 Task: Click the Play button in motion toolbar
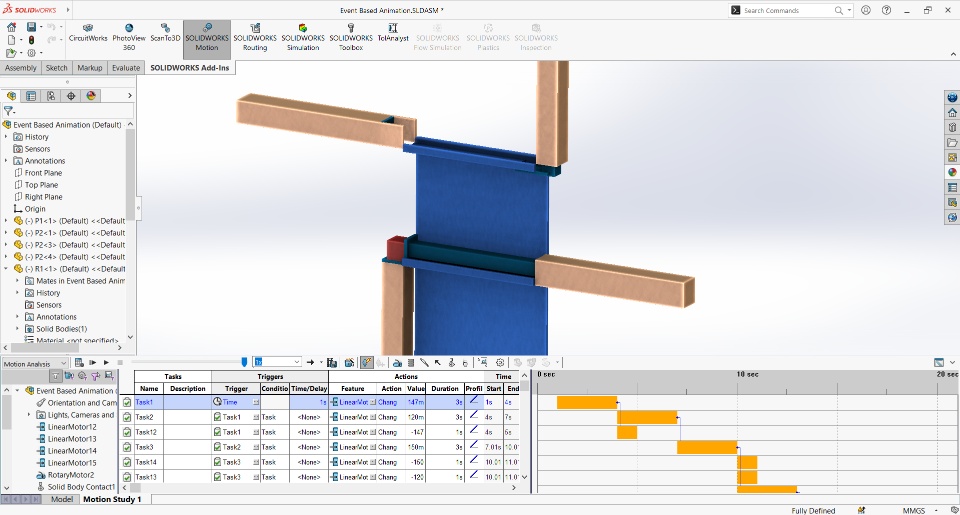[106, 363]
